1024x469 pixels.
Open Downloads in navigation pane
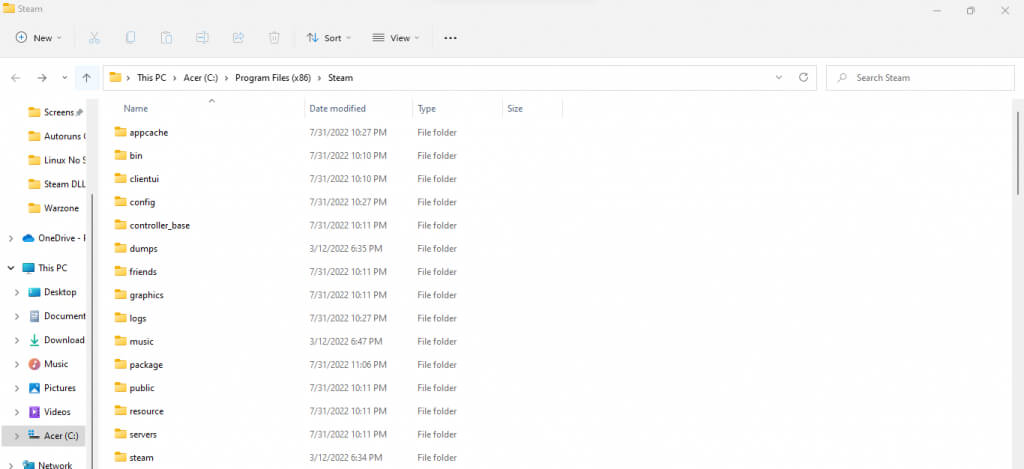click(57, 340)
